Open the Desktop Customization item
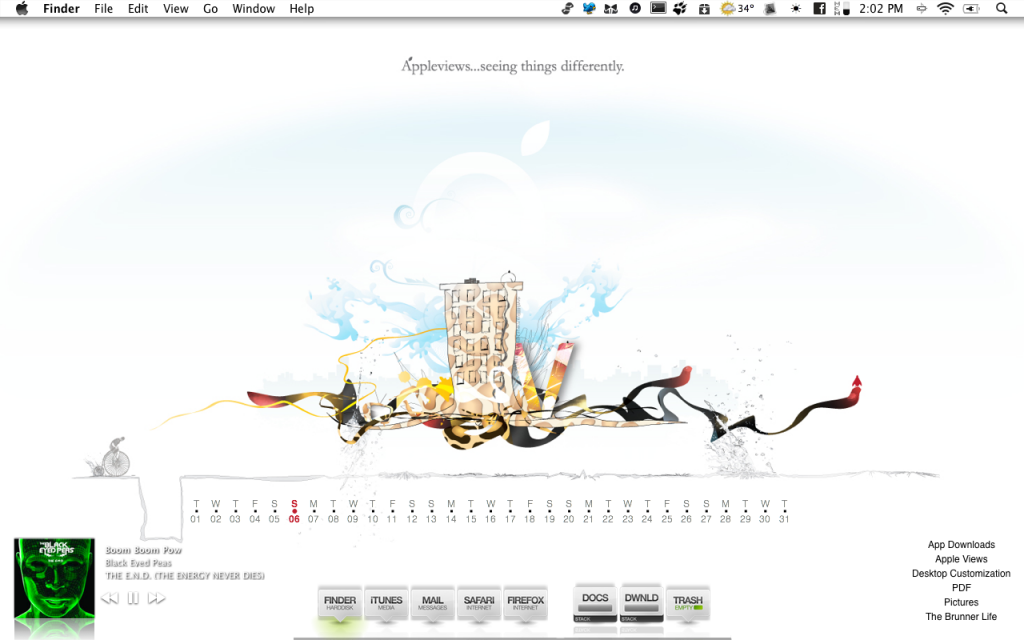The height and width of the screenshot is (640, 1024). 961,573
